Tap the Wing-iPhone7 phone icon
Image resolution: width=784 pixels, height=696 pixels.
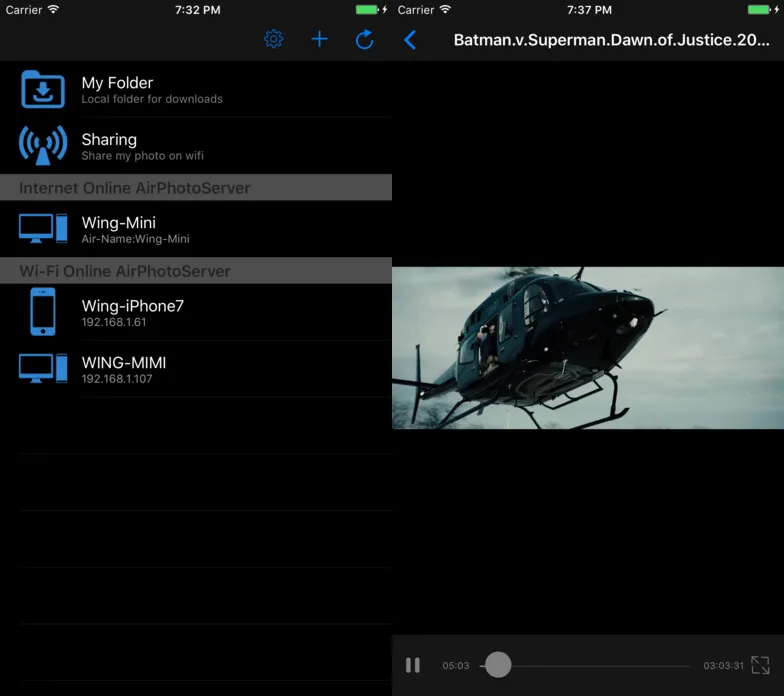click(x=43, y=312)
